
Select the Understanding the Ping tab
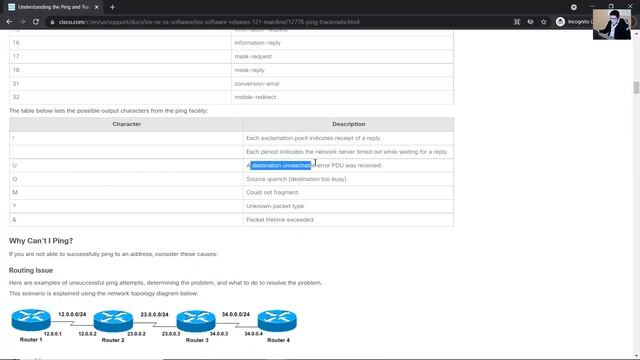point(53,7)
